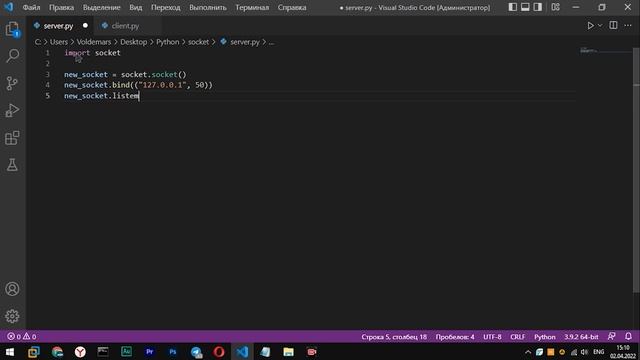Image resolution: width=640 pixels, height=360 pixels.
Task: Open Premiere Pro from taskbar
Action: [x=149, y=352]
